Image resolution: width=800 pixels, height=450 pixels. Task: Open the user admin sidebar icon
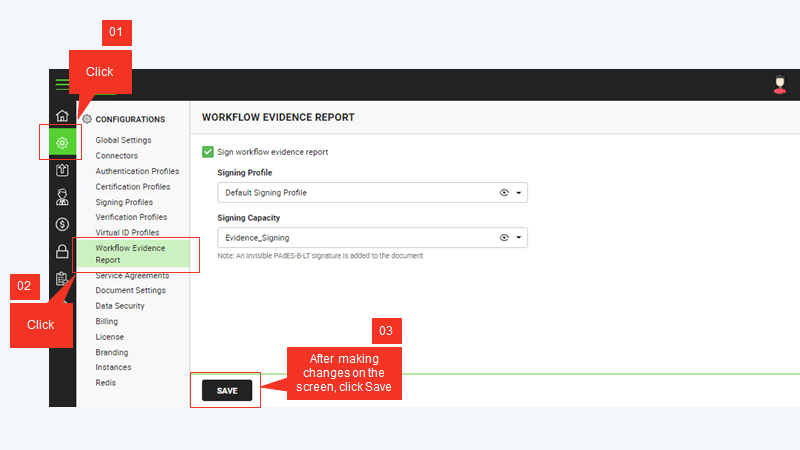pos(62,197)
